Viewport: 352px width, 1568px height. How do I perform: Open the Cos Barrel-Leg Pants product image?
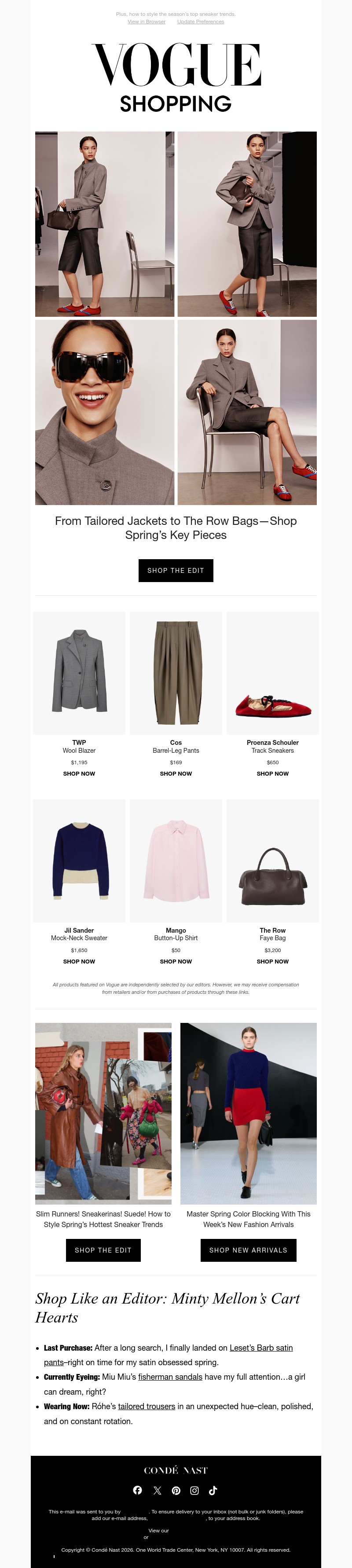tap(176, 673)
